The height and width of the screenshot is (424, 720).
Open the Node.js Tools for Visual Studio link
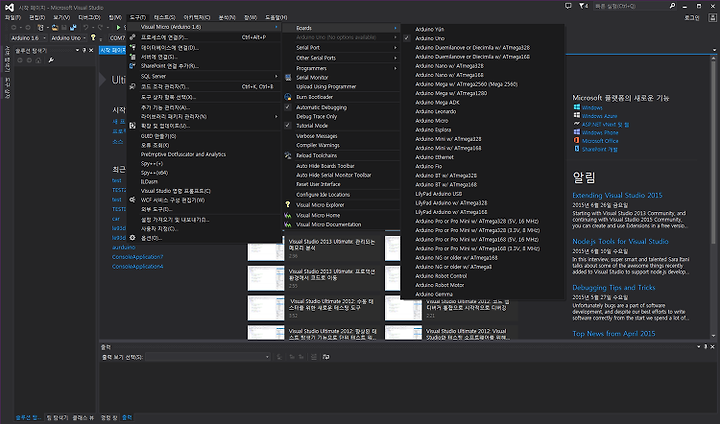(x=620, y=242)
